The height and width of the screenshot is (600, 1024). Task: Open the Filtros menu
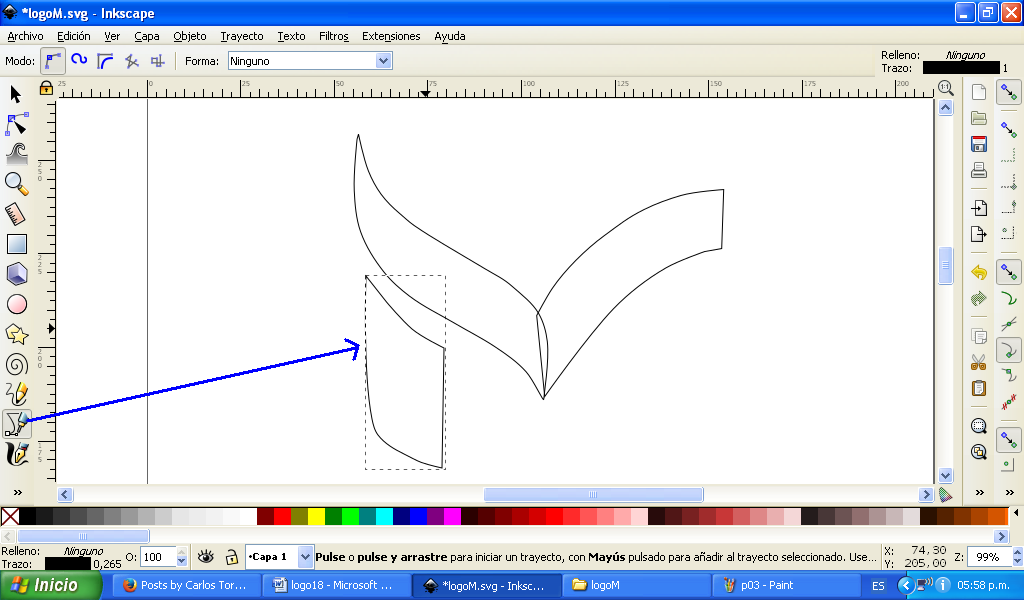click(334, 36)
